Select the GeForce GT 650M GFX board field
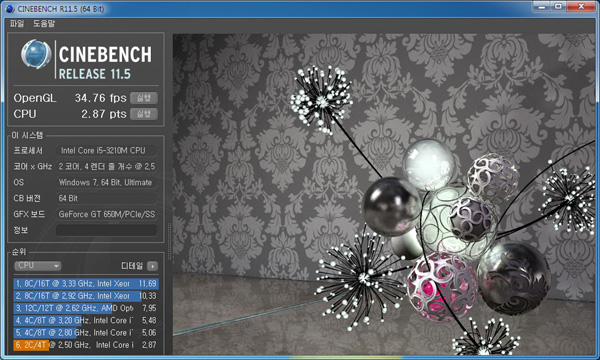This screenshot has width=600, height=360. pos(106,214)
